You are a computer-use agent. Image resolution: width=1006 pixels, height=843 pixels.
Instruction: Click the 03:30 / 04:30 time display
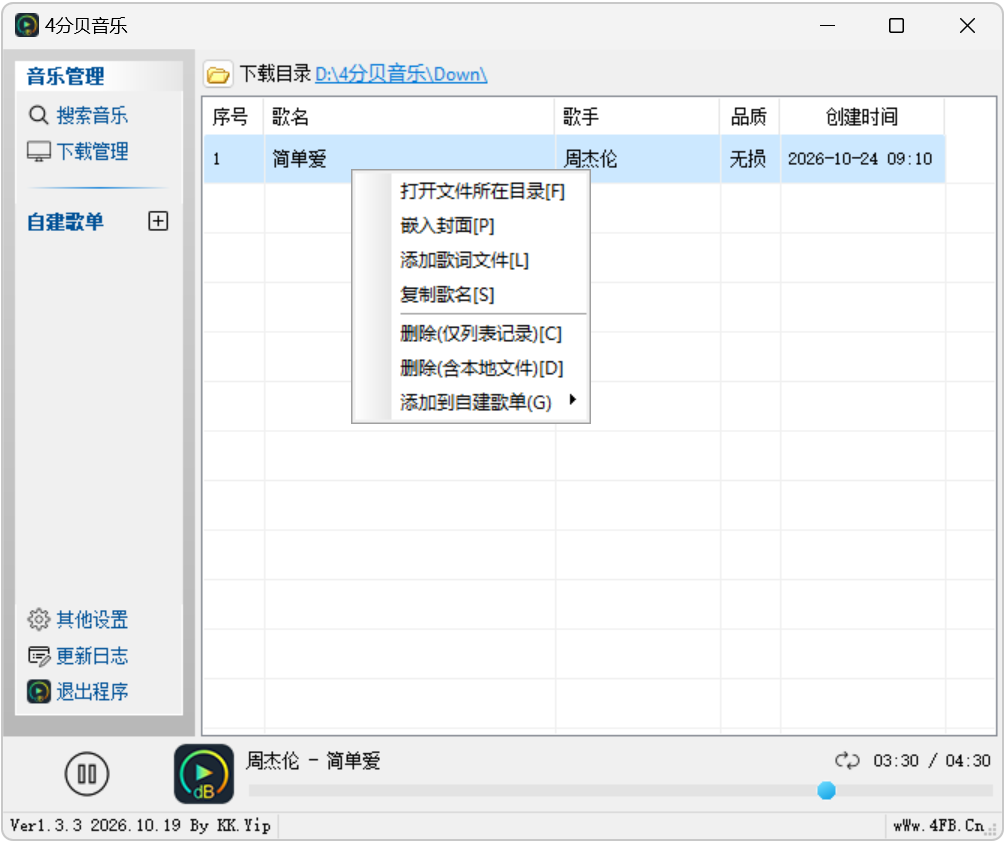click(x=932, y=761)
